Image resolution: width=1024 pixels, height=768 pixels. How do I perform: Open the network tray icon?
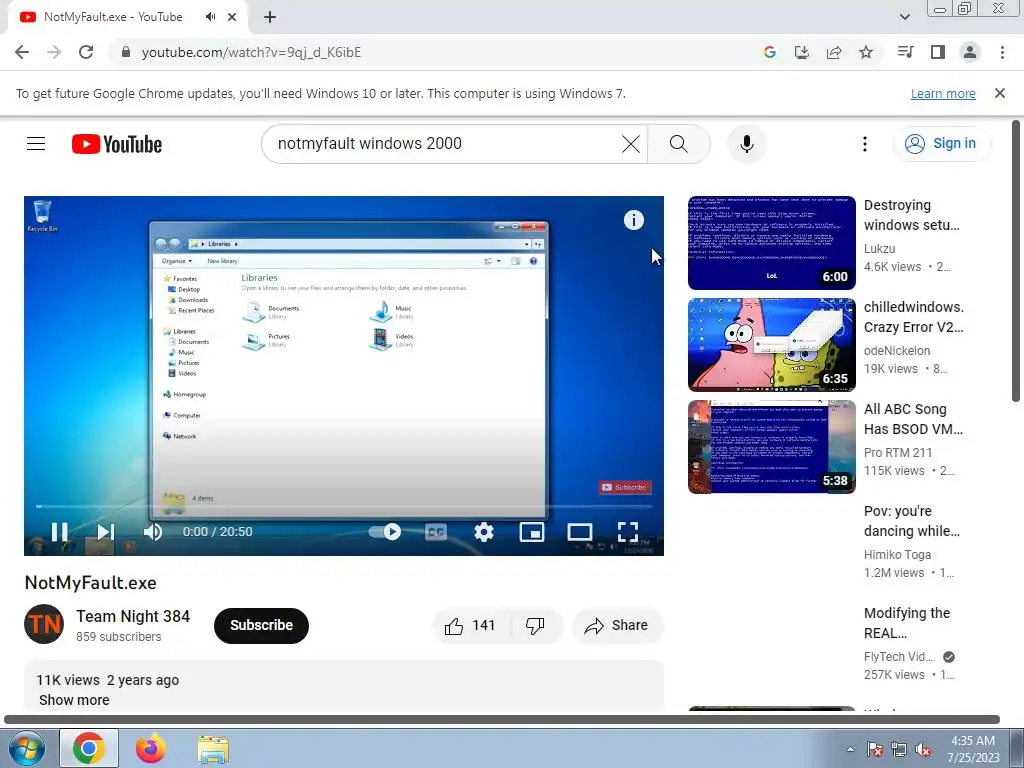tap(899, 750)
